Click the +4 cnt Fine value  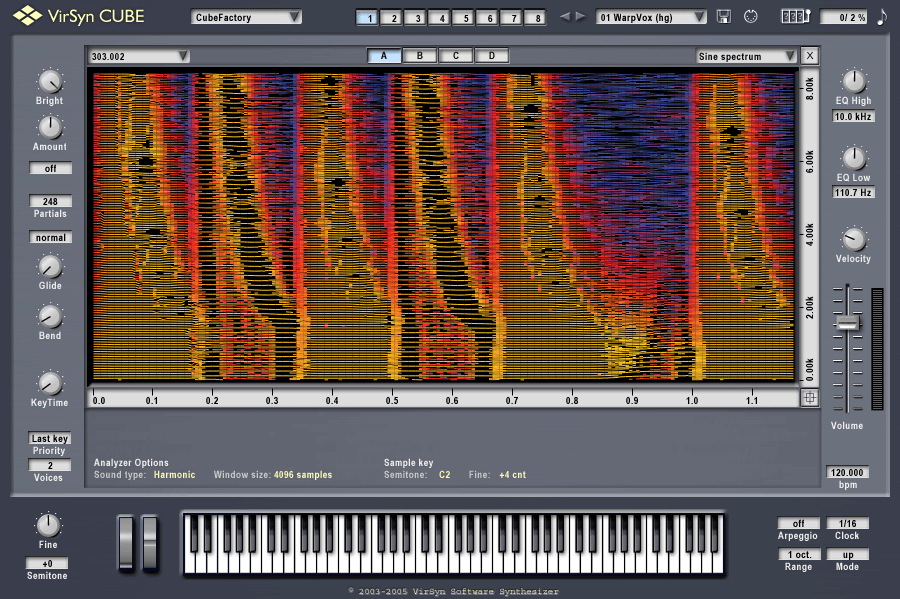[513, 474]
